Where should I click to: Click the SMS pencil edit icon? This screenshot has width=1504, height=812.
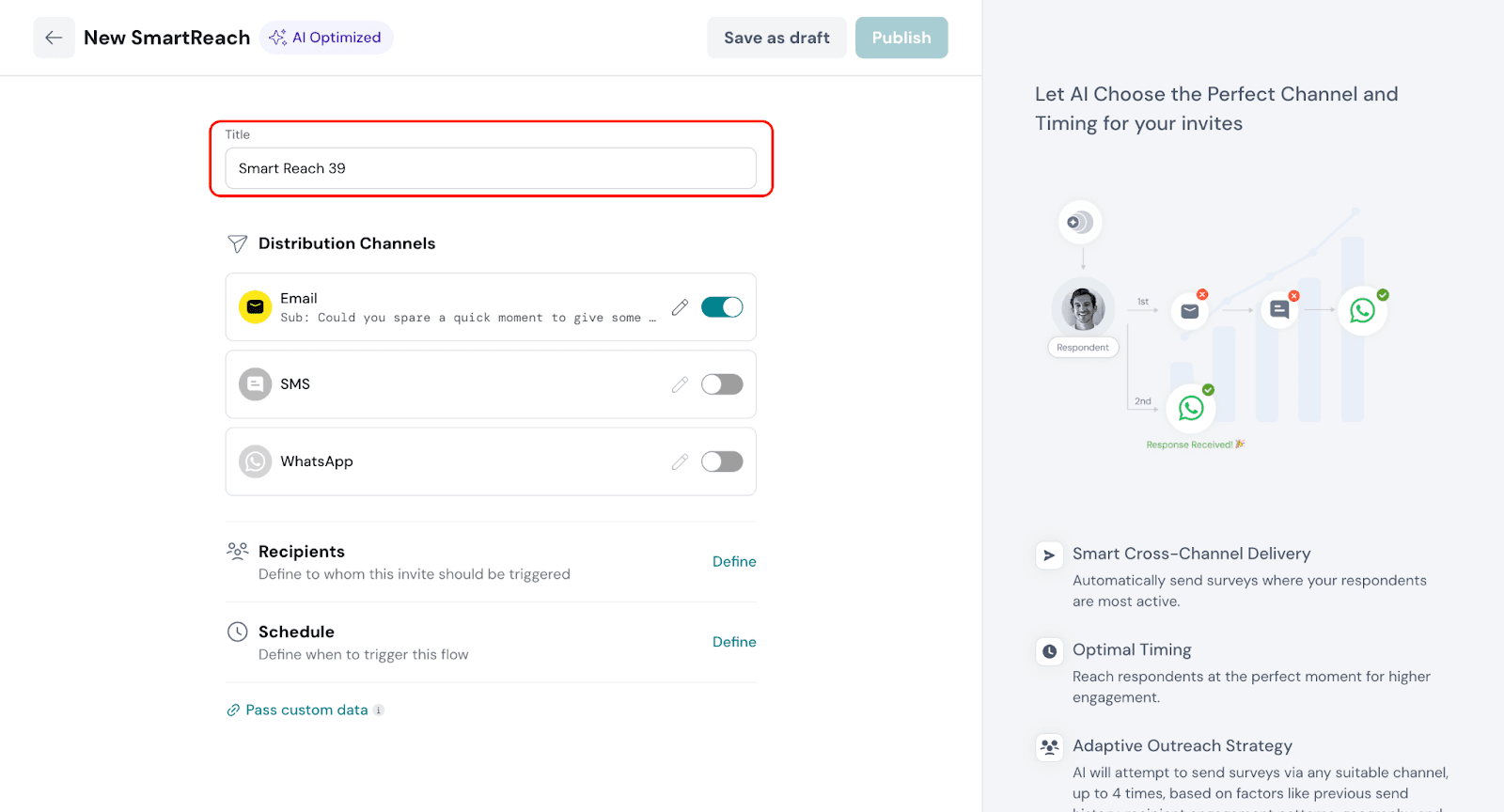click(x=680, y=384)
